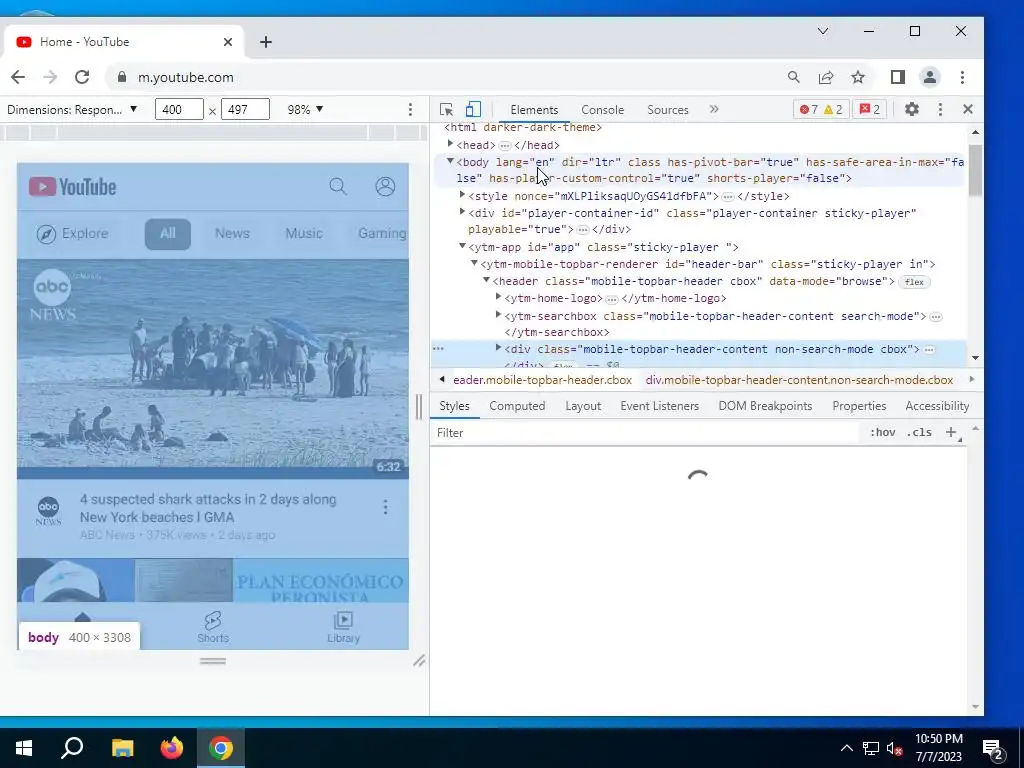Collapse the ytm-mobile-topbar-renderer node

click(475, 263)
